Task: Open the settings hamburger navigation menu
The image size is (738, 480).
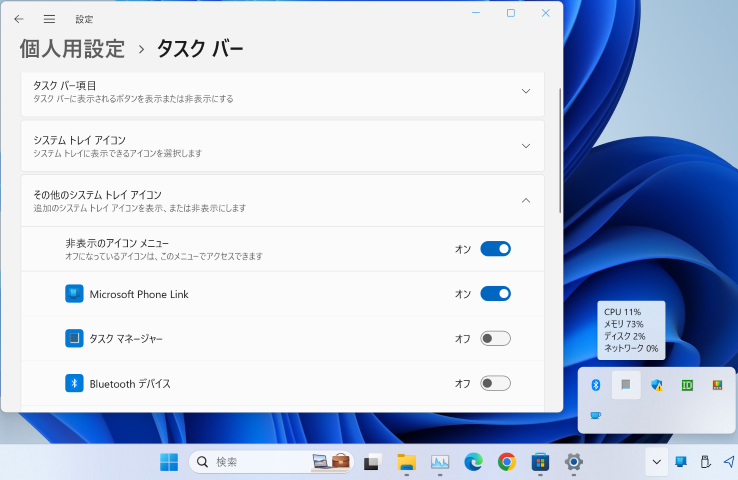Action: (49, 19)
